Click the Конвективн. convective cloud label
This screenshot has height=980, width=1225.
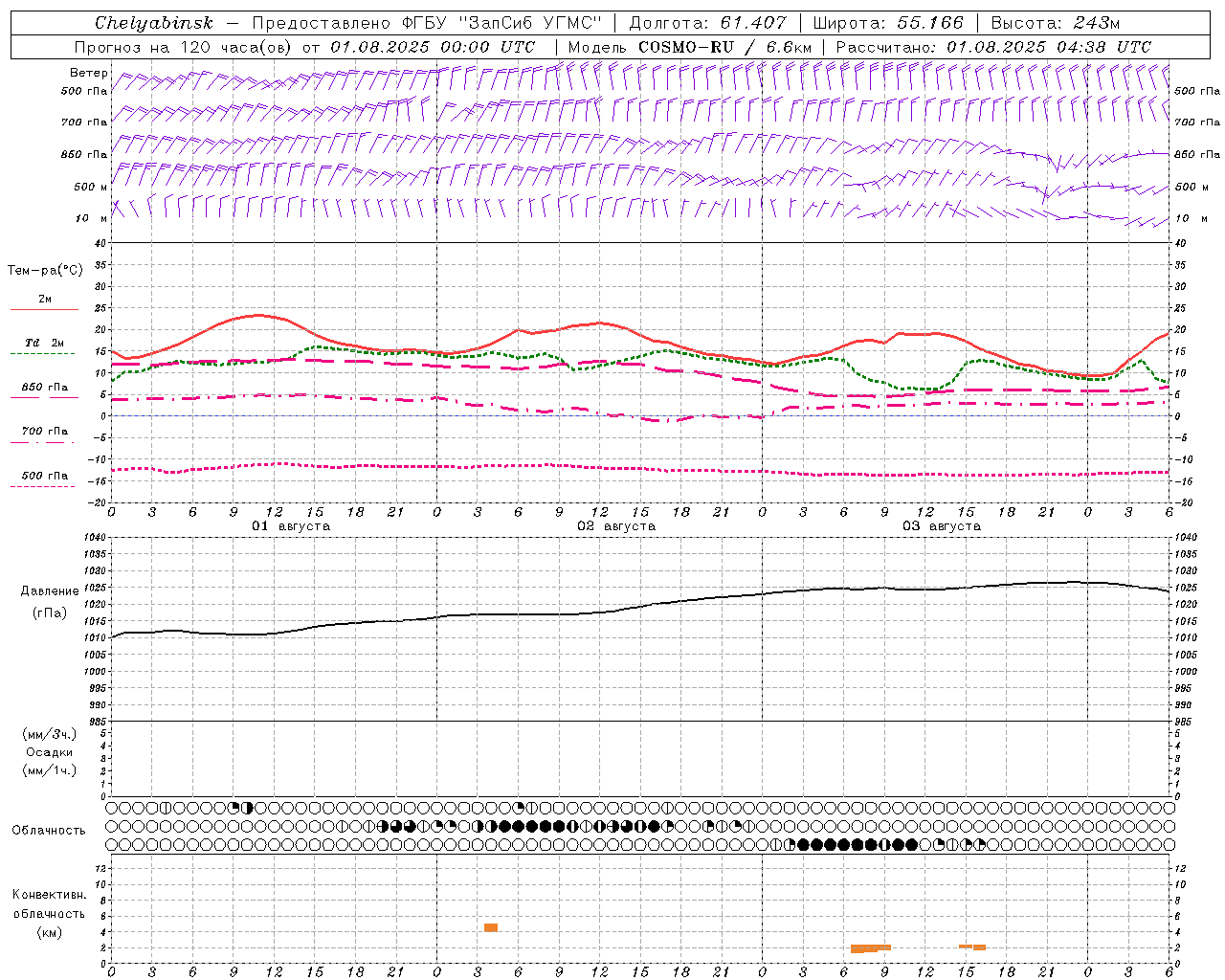(x=50, y=895)
